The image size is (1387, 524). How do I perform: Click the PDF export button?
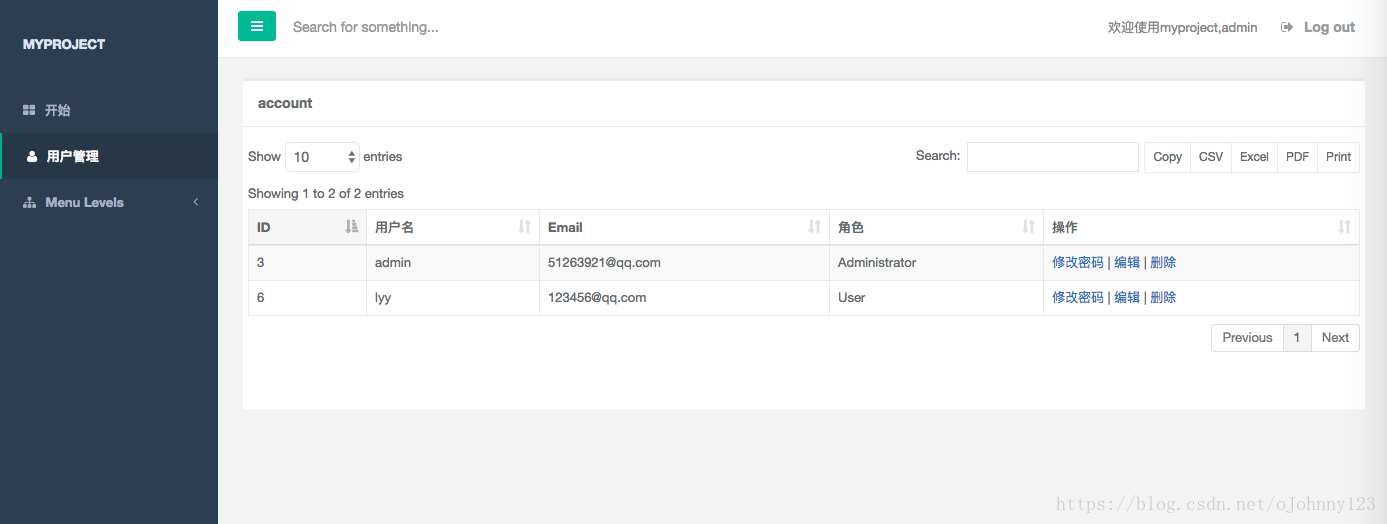[1297, 157]
